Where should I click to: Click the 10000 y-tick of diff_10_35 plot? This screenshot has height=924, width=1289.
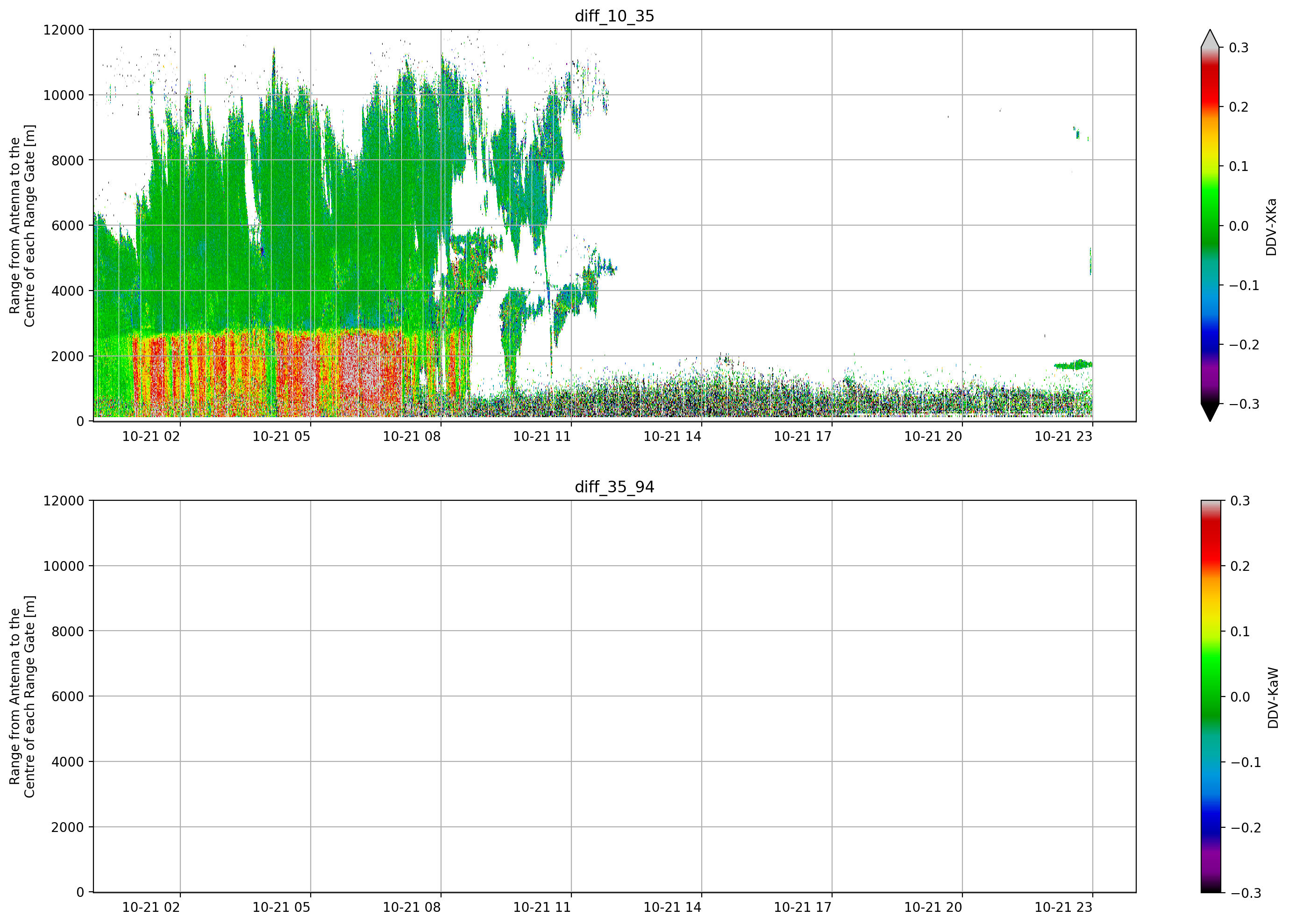tap(64, 95)
